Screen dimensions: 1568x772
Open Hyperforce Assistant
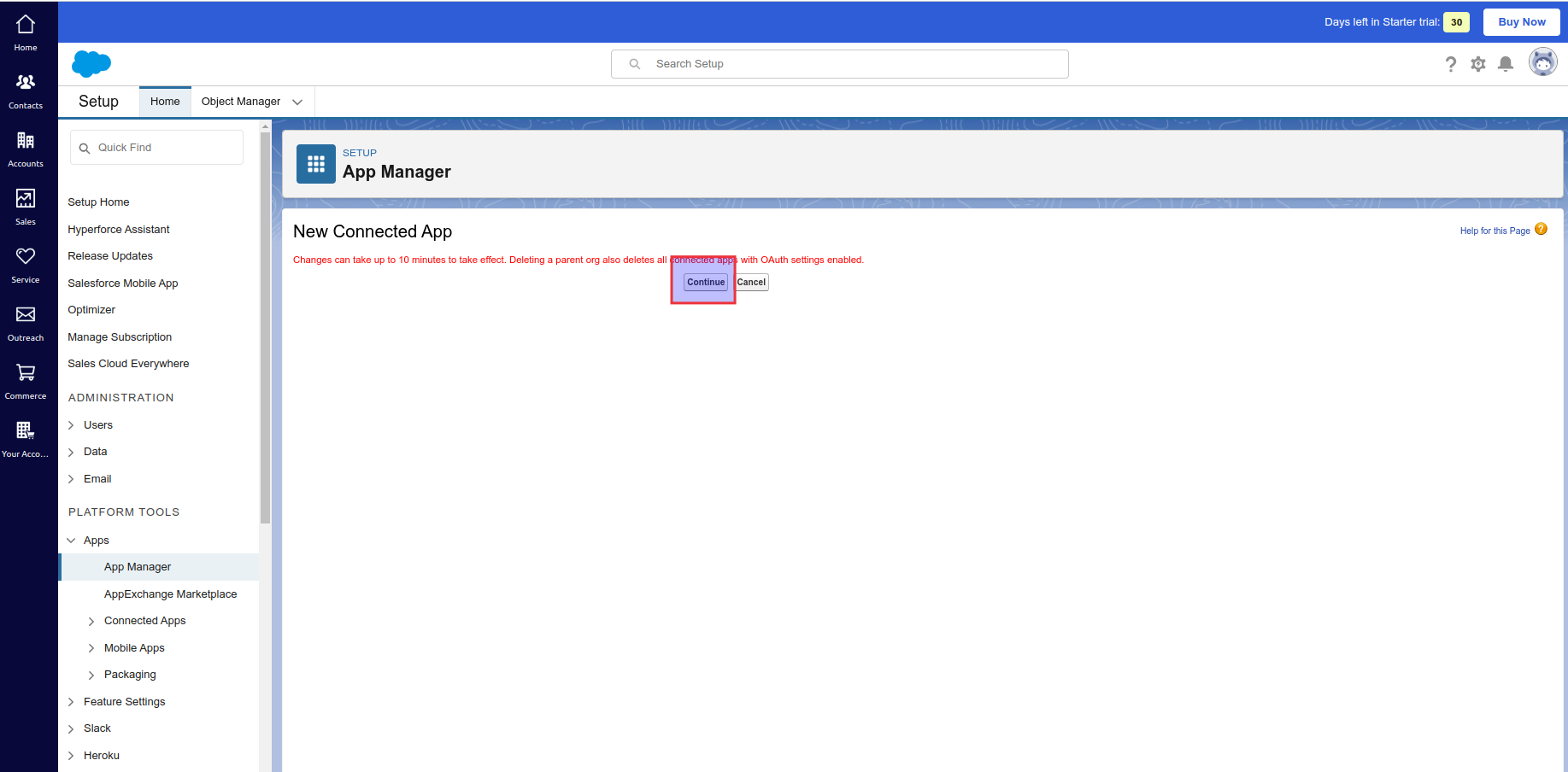[x=119, y=230]
